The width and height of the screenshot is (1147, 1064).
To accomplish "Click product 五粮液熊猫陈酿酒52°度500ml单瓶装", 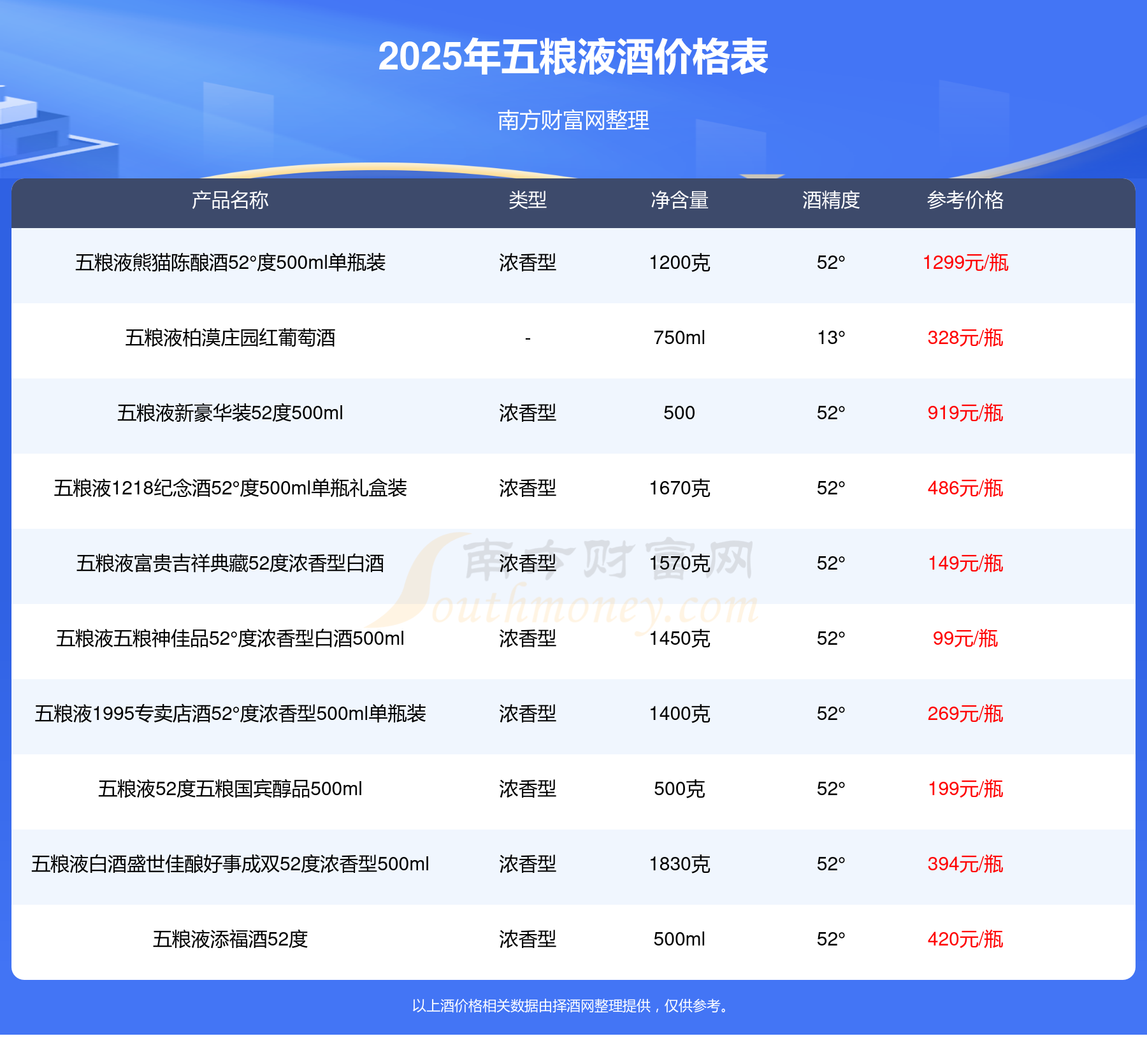I will (x=230, y=262).
